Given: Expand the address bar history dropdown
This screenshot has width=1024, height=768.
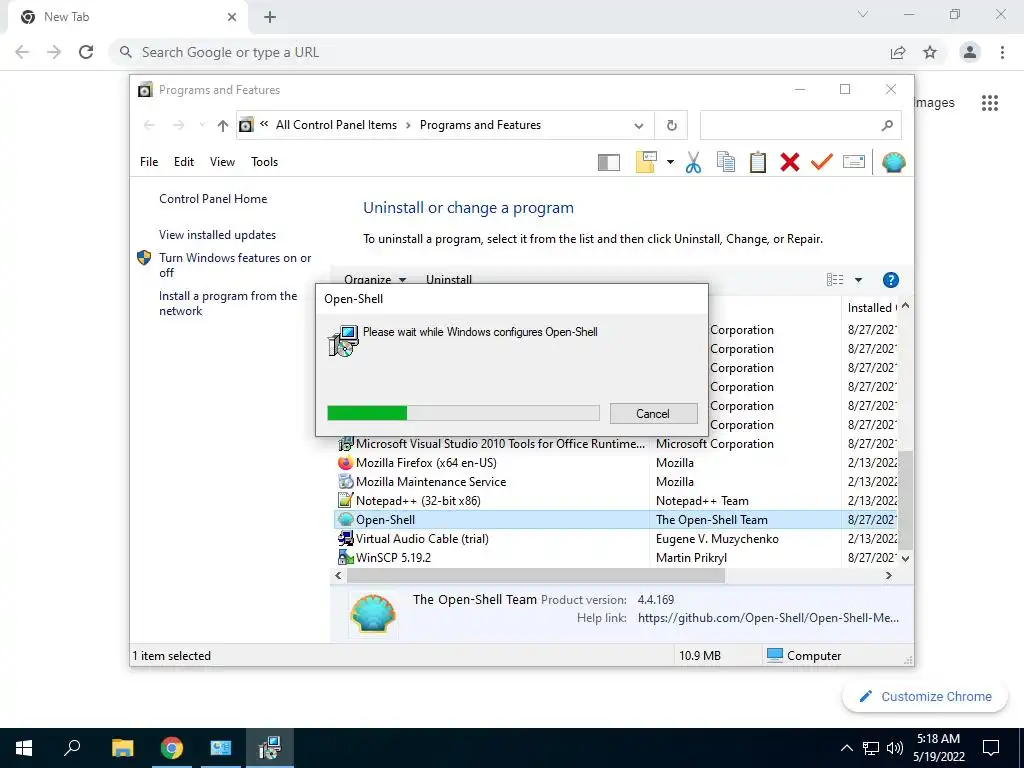Looking at the screenshot, I should pyautogui.click(x=639, y=125).
